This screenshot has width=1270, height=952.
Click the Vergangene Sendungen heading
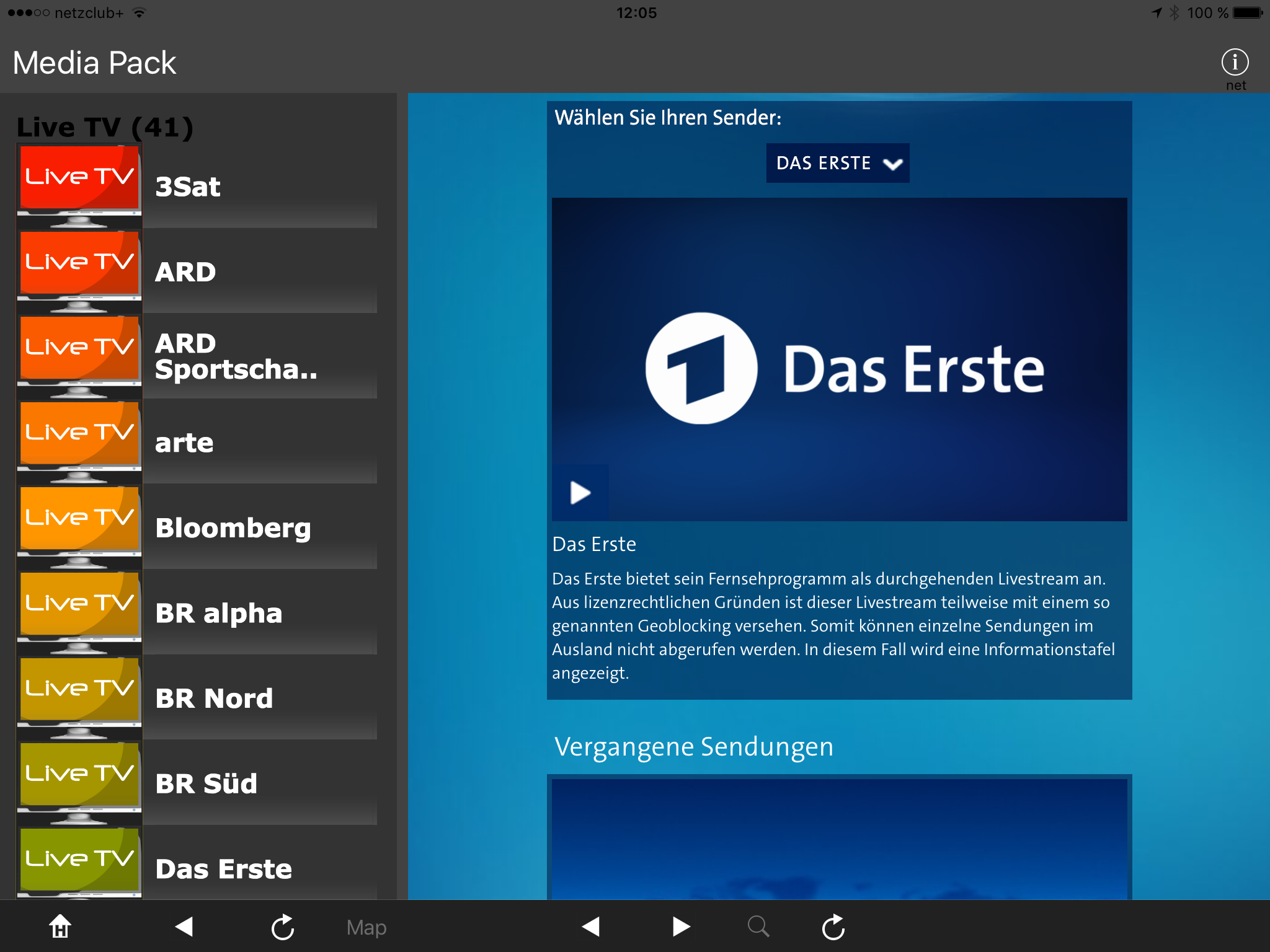(x=694, y=747)
